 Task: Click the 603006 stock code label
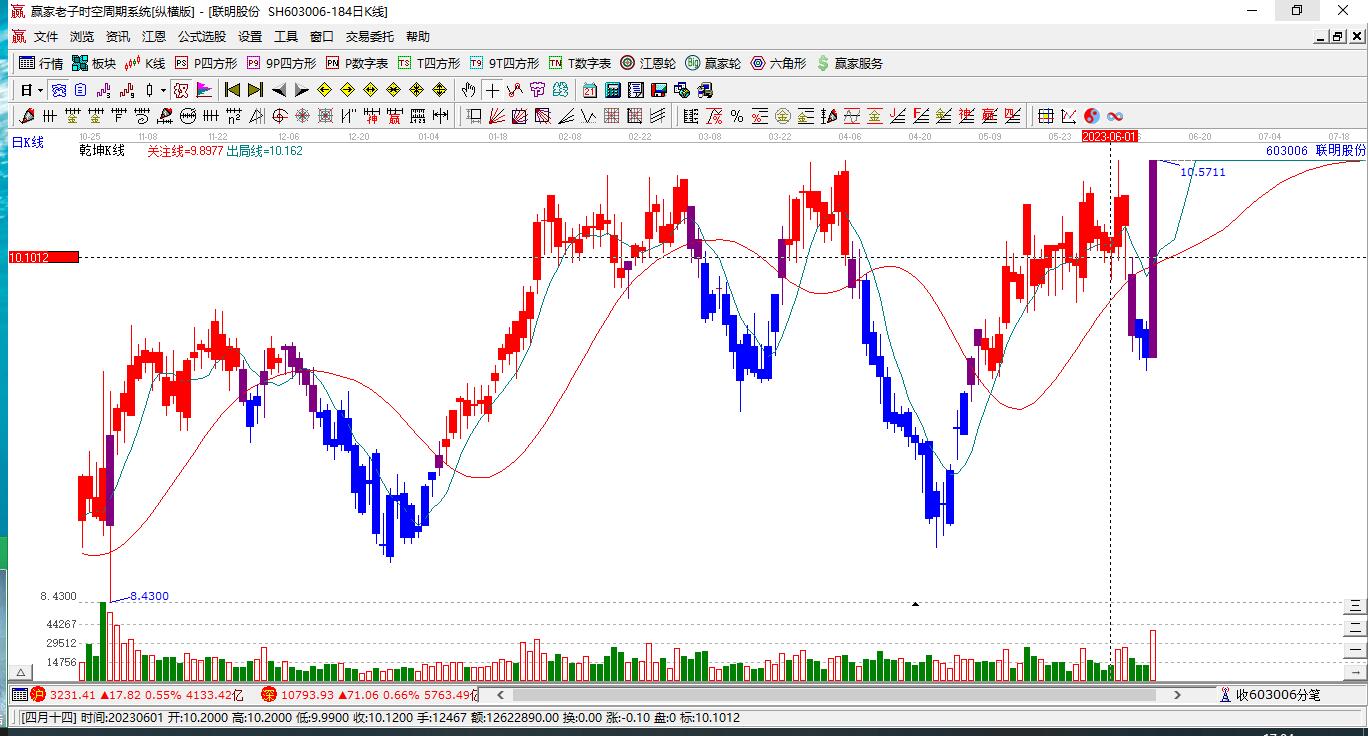point(1286,150)
